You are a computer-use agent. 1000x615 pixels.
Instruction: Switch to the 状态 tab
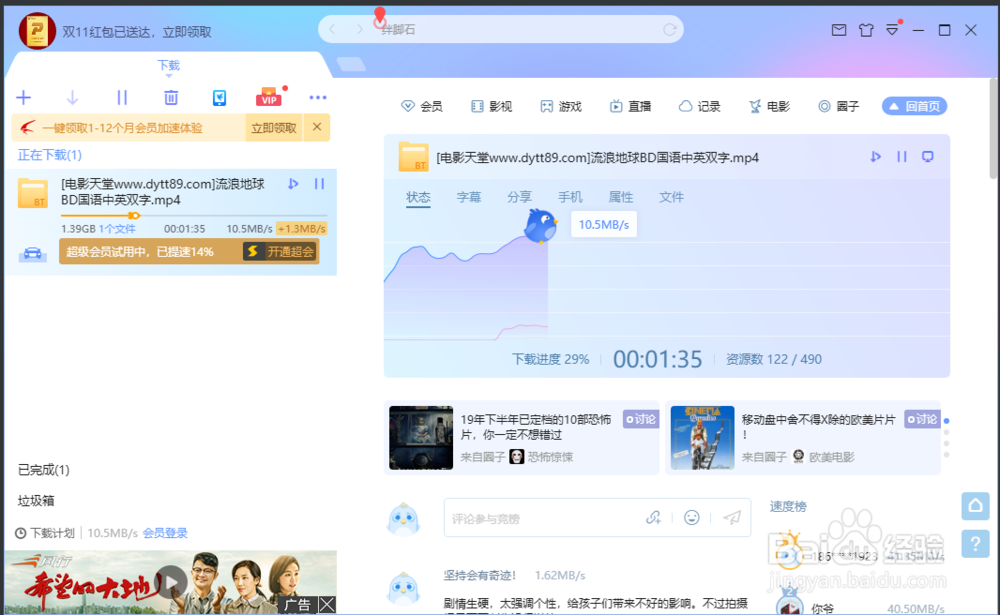tap(418, 197)
